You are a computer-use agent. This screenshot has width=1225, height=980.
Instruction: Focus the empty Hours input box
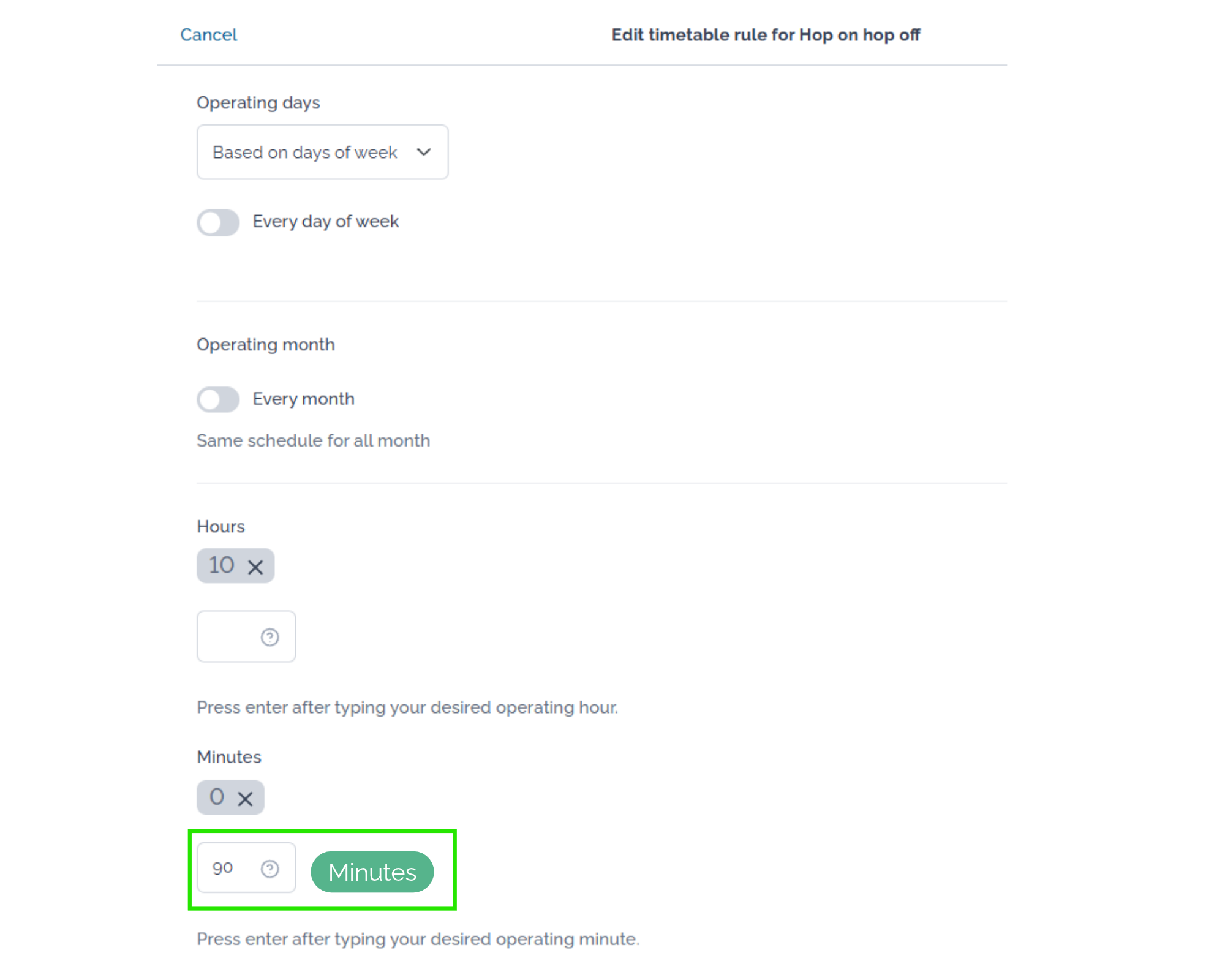tap(246, 636)
